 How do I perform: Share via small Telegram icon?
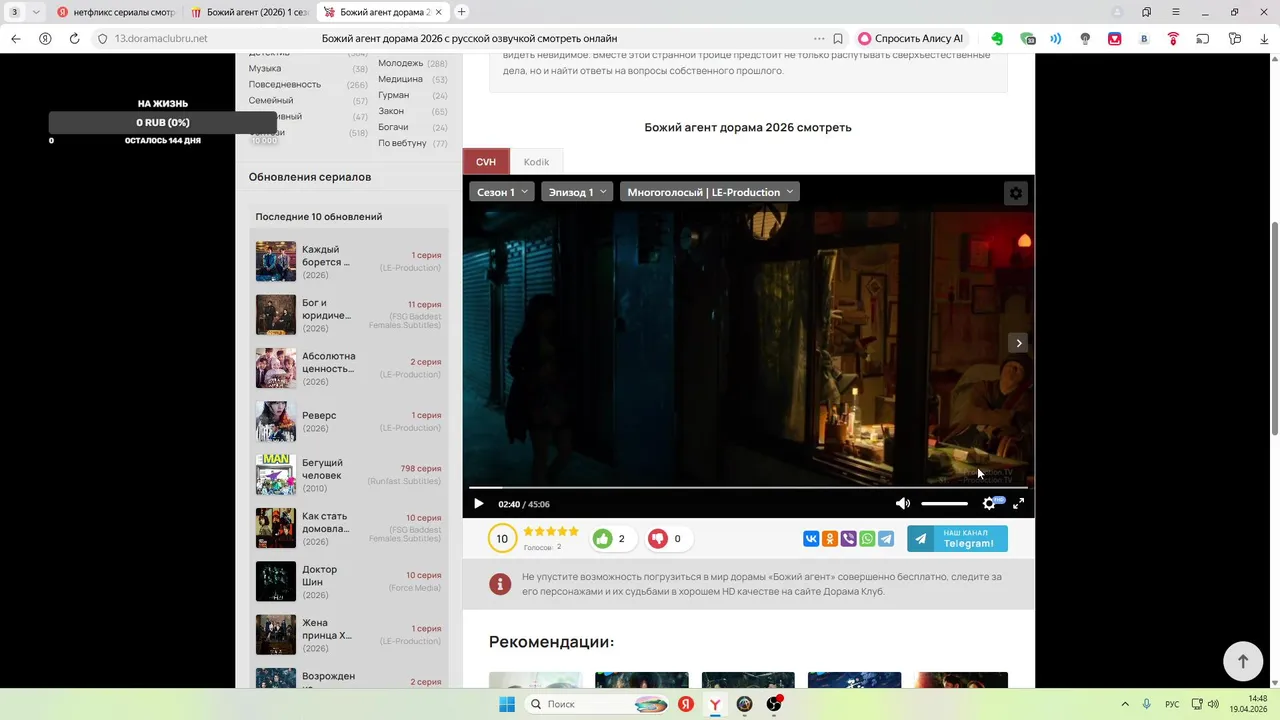tap(886, 539)
